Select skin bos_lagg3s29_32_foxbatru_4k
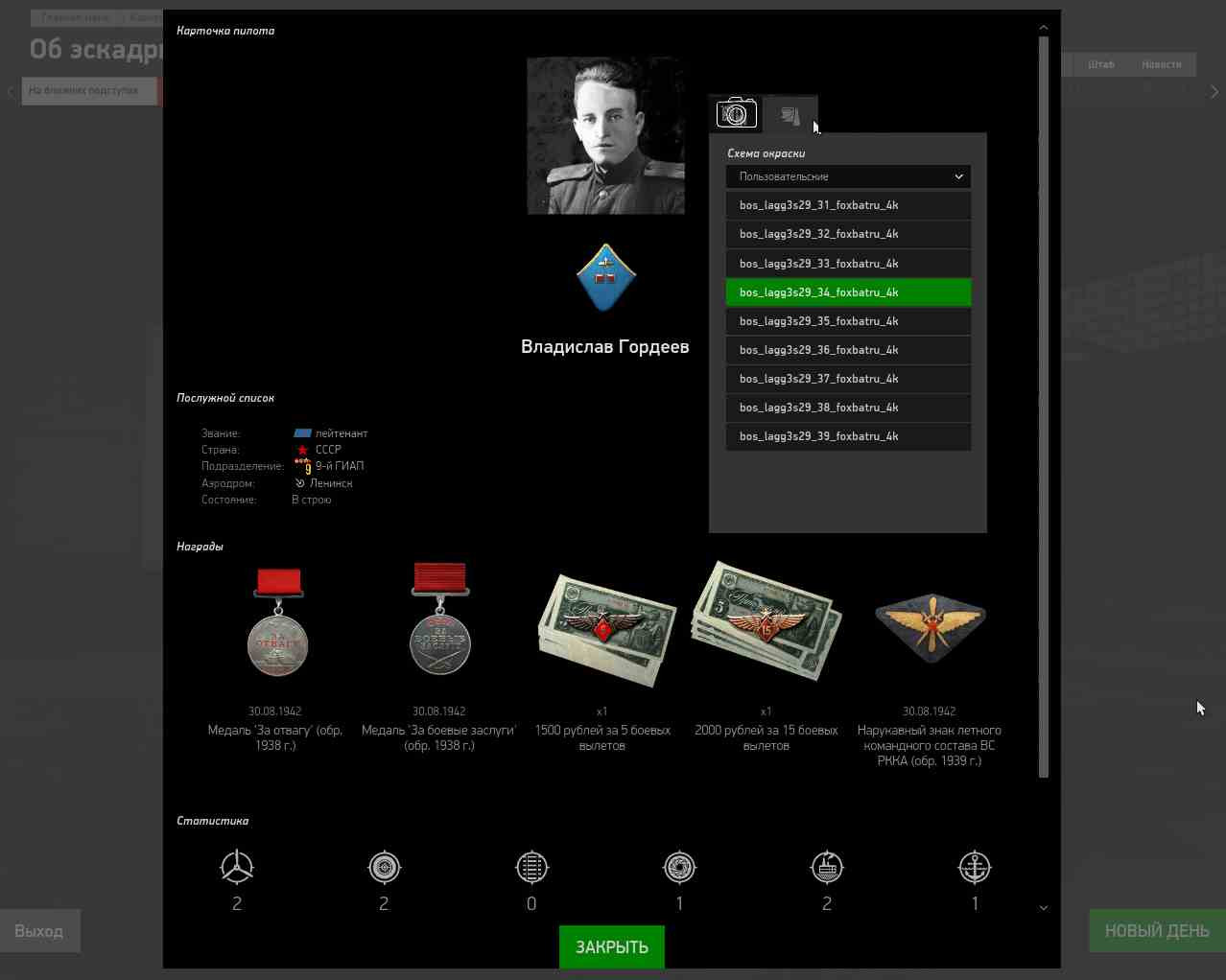This screenshot has width=1226, height=980. coord(848,234)
